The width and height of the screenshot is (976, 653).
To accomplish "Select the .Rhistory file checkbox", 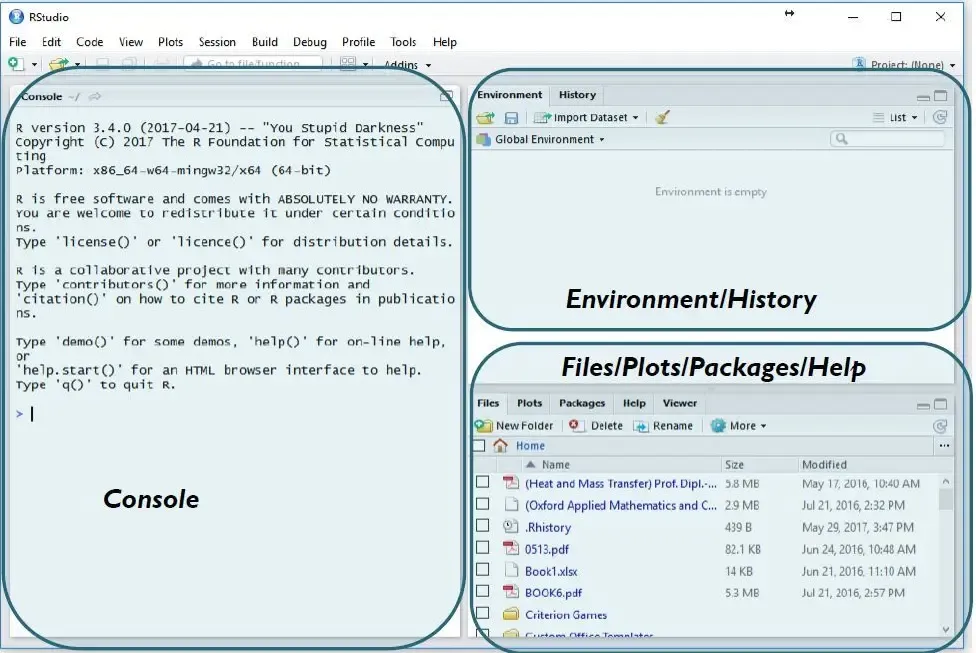I will click(483, 526).
